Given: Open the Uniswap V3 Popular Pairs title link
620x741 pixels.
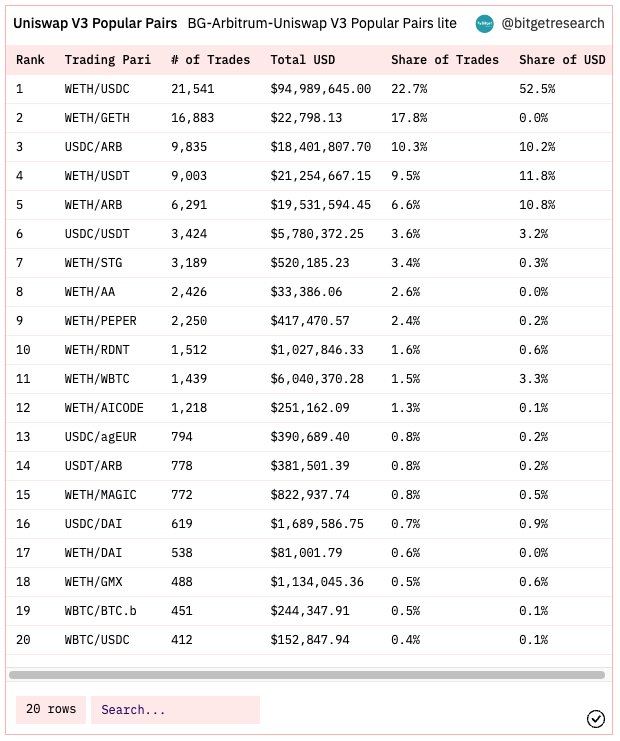Looking at the screenshot, I should click(95, 23).
